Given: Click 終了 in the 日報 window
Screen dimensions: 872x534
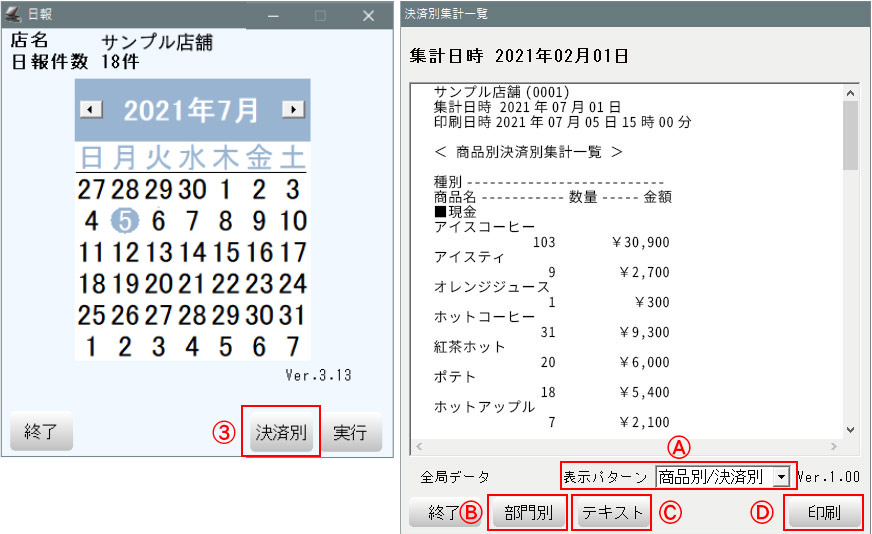Looking at the screenshot, I should tap(41, 433).
